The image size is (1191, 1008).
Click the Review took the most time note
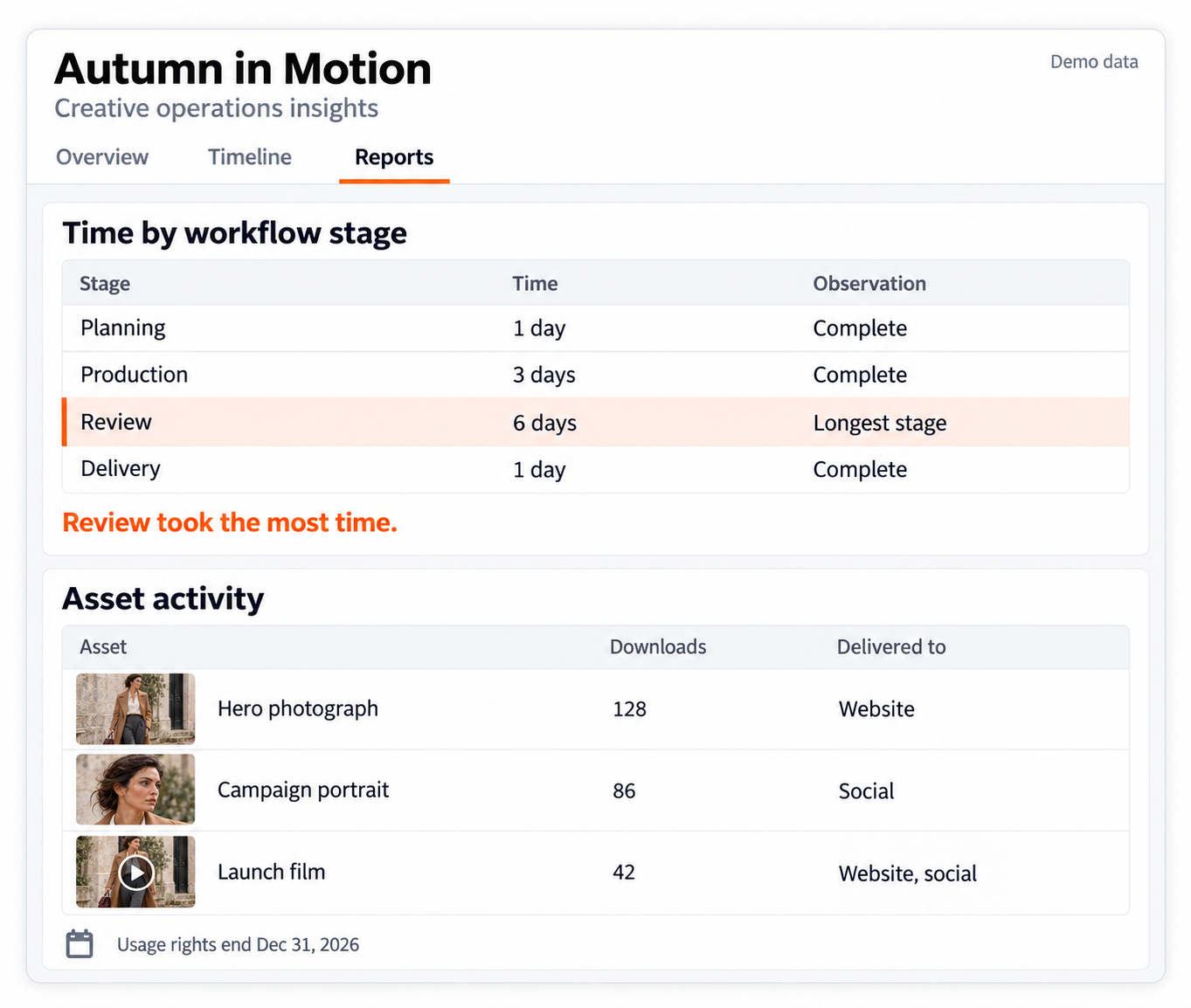coord(230,522)
